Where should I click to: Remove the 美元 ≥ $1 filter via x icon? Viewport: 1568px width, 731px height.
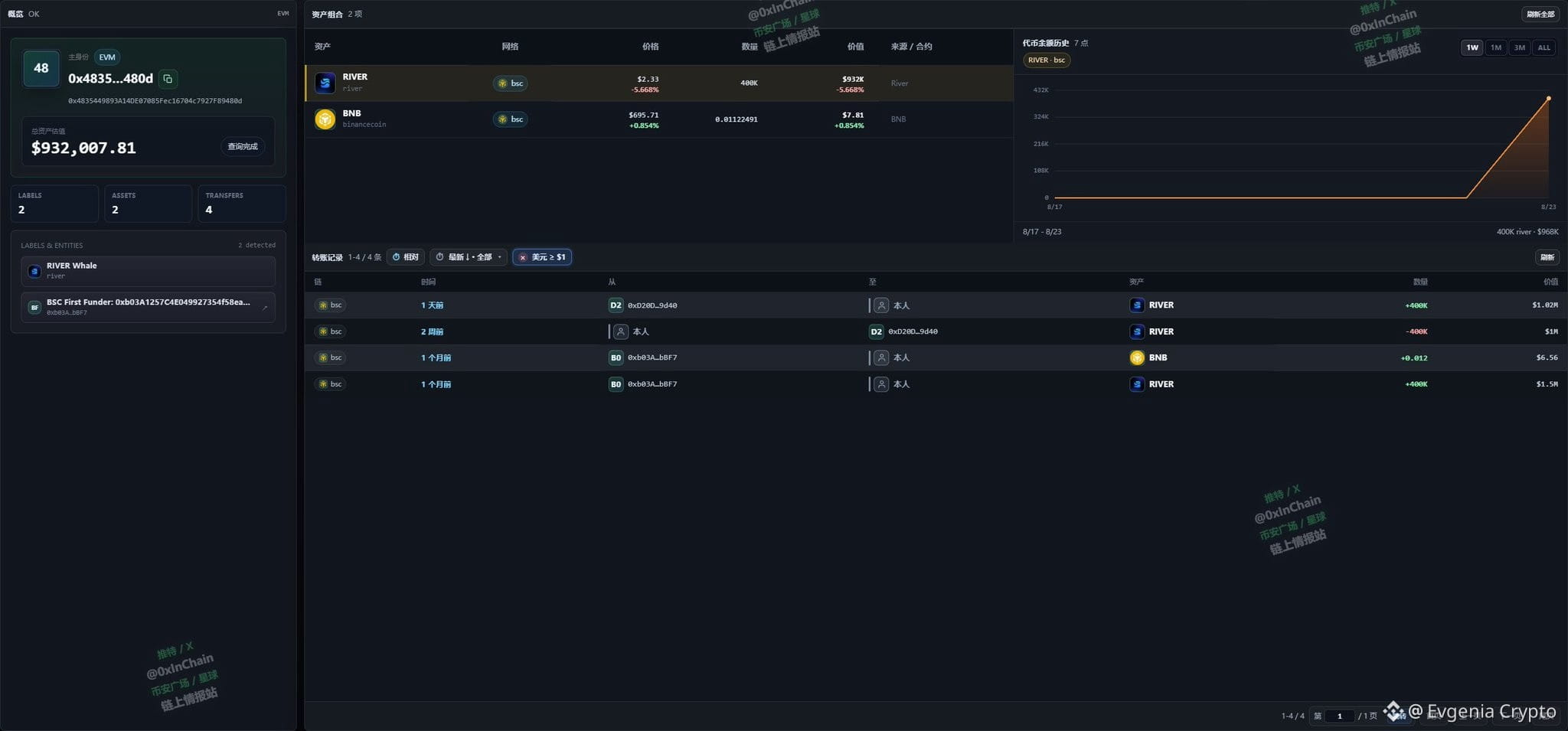[x=523, y=257]
